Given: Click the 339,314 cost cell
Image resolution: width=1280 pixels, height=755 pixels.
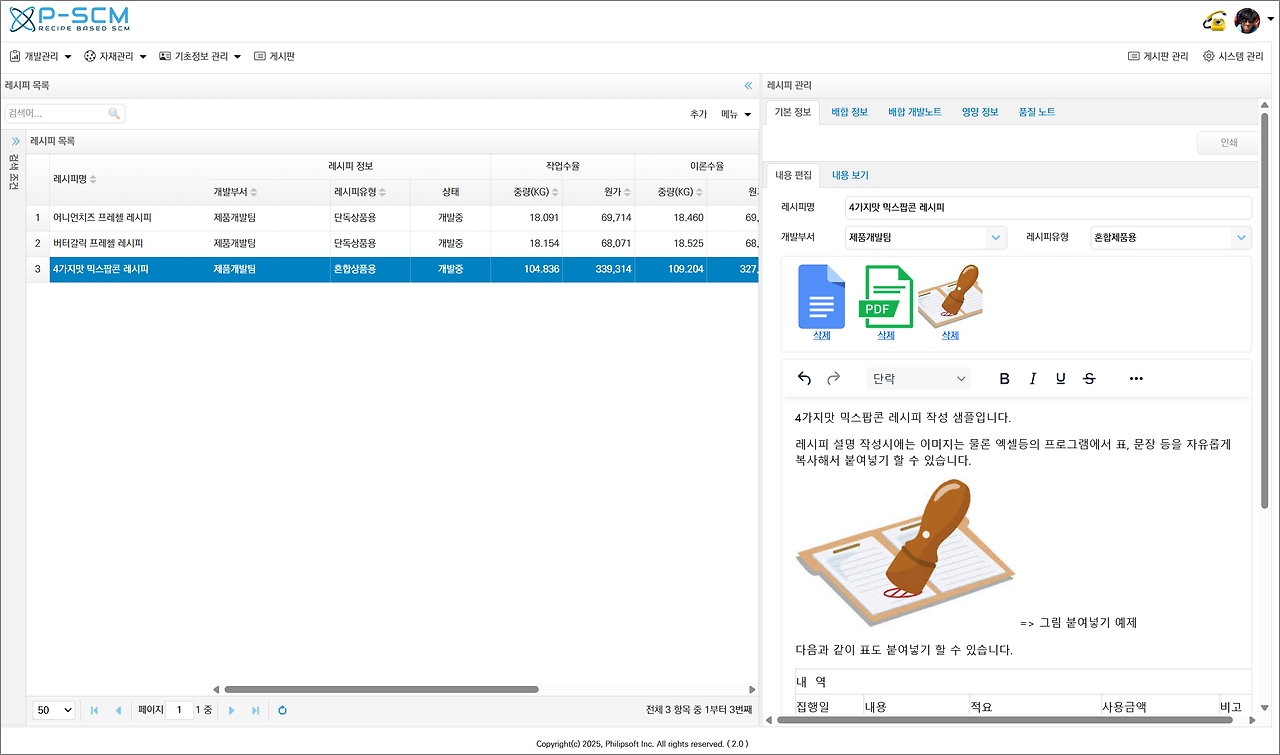Looking at the screenshot, I should pyautogui.click(x=598, y=269).
